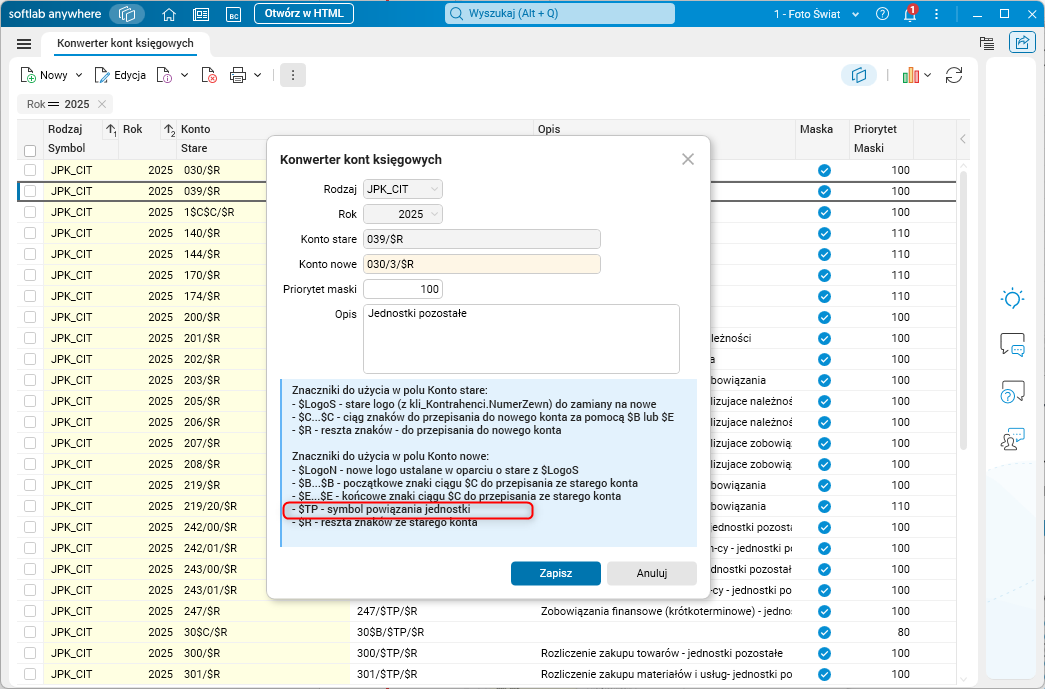Click the document info icon in toolbar
Image resolution: width=1045 pixels, height=689 pixels.
tap(164, 75)
